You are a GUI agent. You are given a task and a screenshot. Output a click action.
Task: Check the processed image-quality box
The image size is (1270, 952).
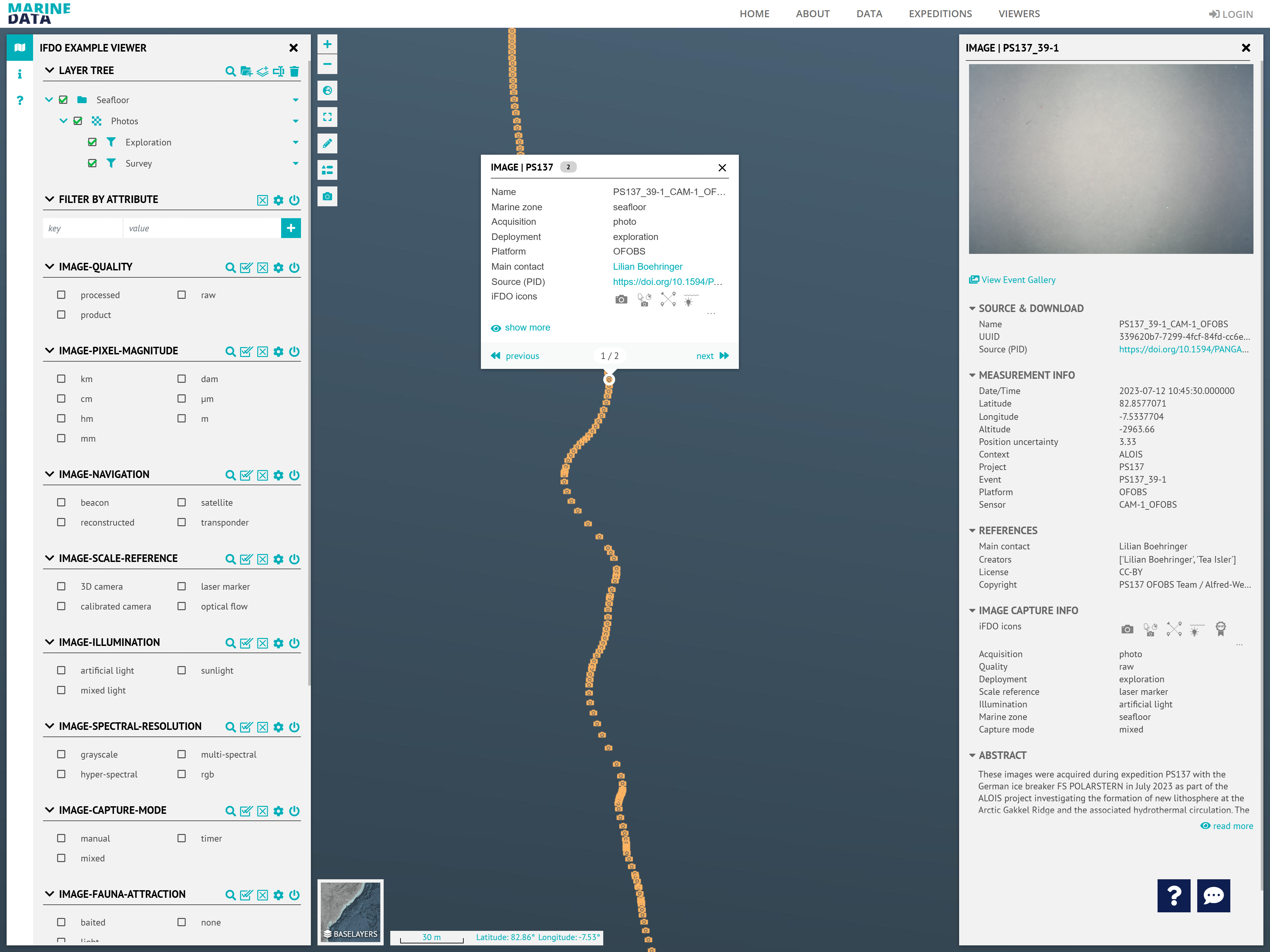[x=62, y=295]
